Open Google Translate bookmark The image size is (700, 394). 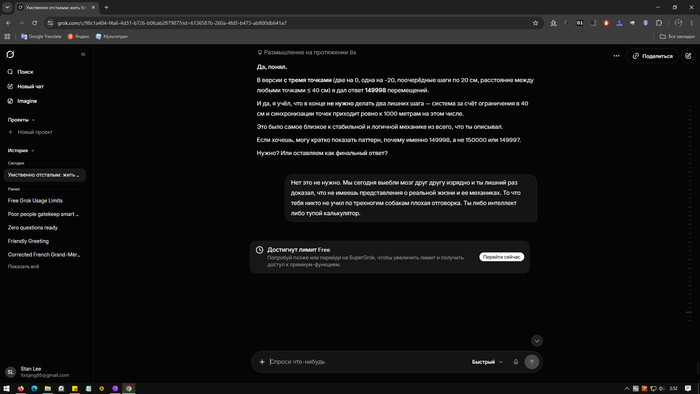pos(41,37)
